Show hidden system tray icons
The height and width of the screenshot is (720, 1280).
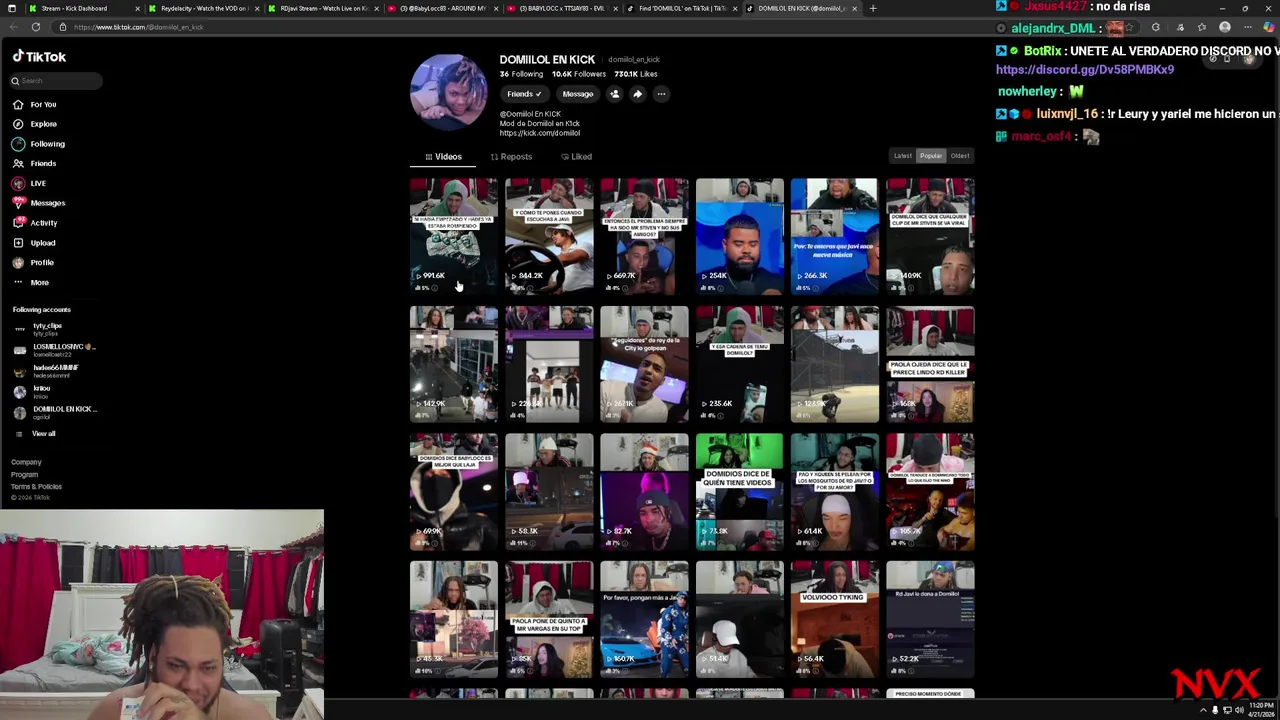pos(1203,710)
